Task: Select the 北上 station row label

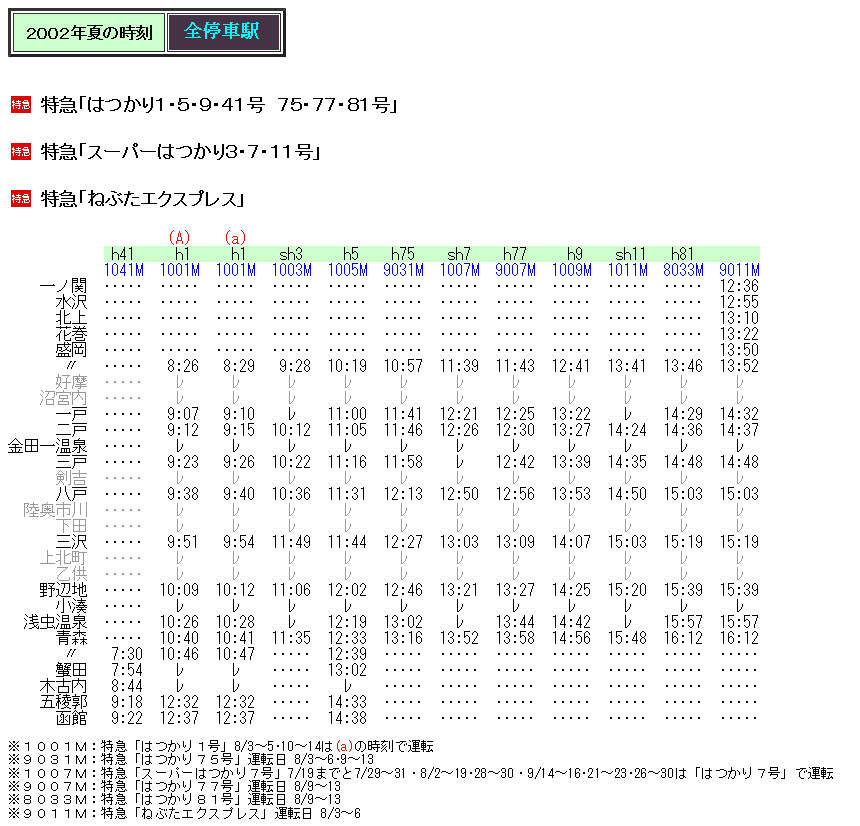Action: tap(71, 318)
